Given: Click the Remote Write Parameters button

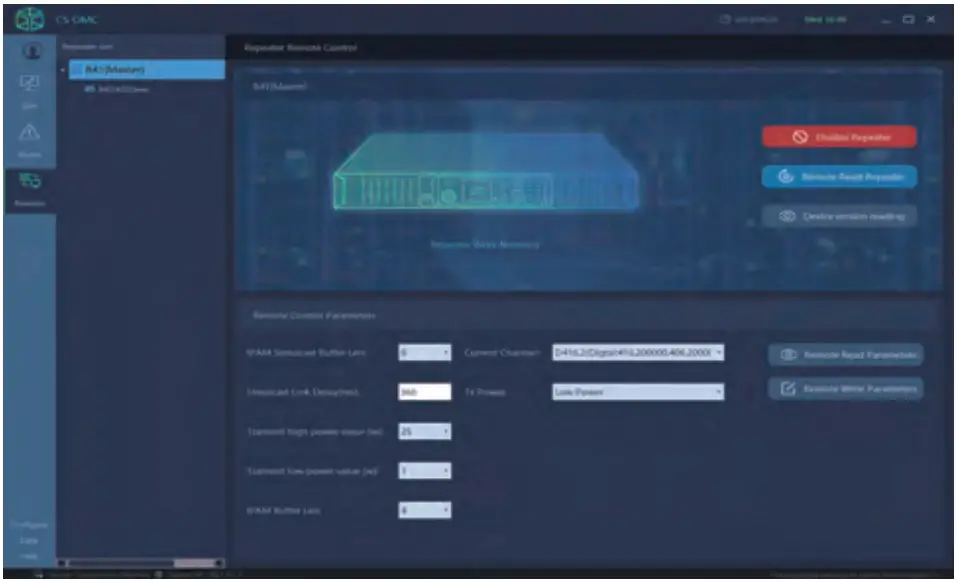Looking at the screenshot, I should click(x=845, y=388).
